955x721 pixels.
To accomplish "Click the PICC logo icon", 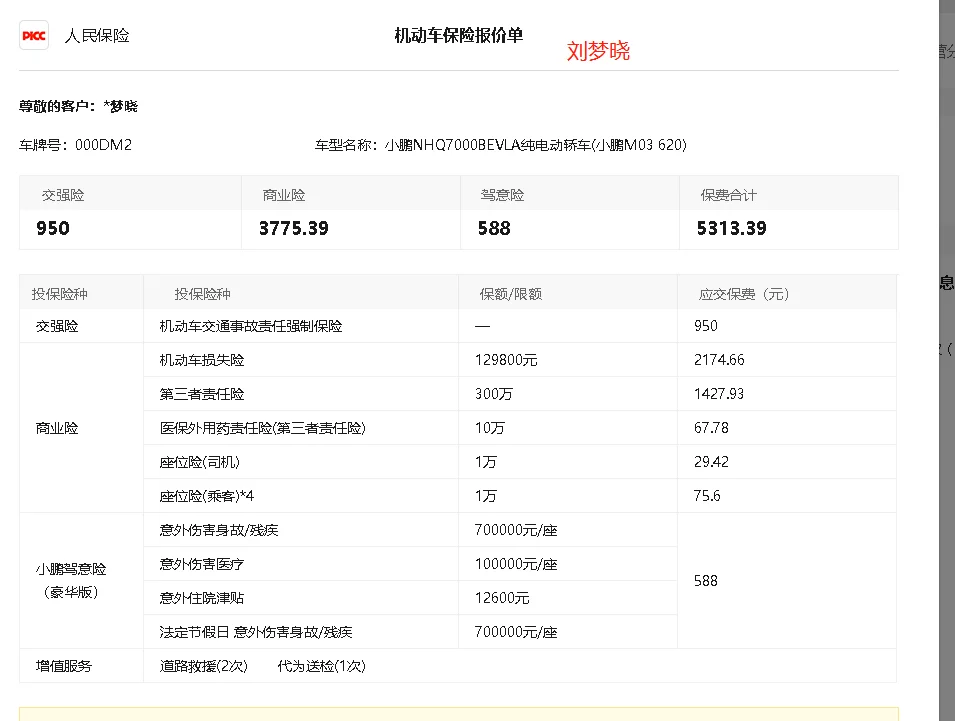I will pyautogui.click(x=34, y=36).
